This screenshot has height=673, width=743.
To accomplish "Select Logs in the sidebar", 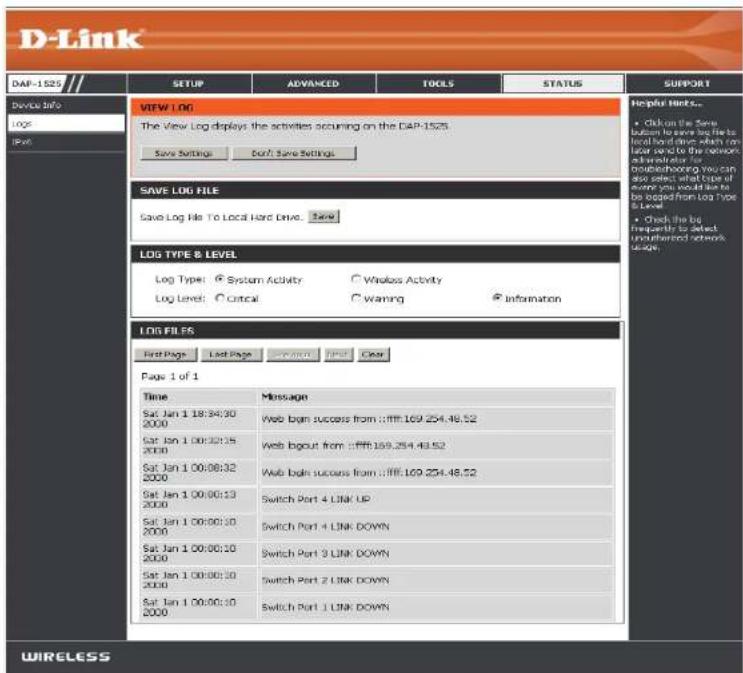I will tap(66, 124).
